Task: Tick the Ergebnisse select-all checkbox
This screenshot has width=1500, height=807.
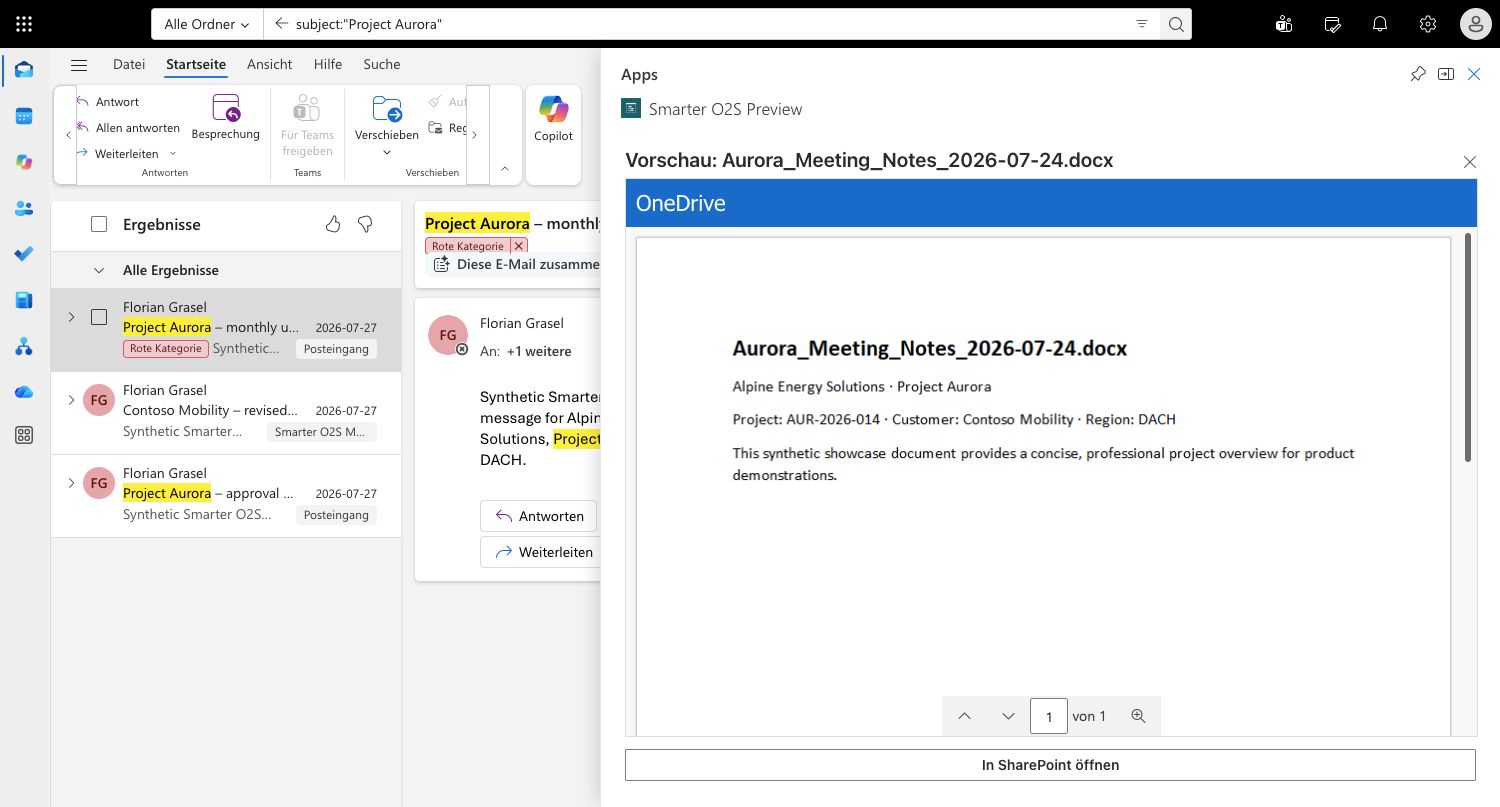Action: 99,225
